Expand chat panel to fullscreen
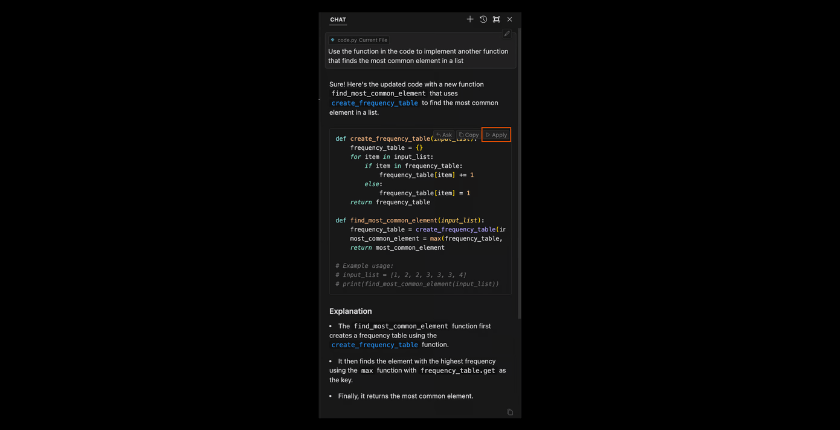 (x=496, y=19)
